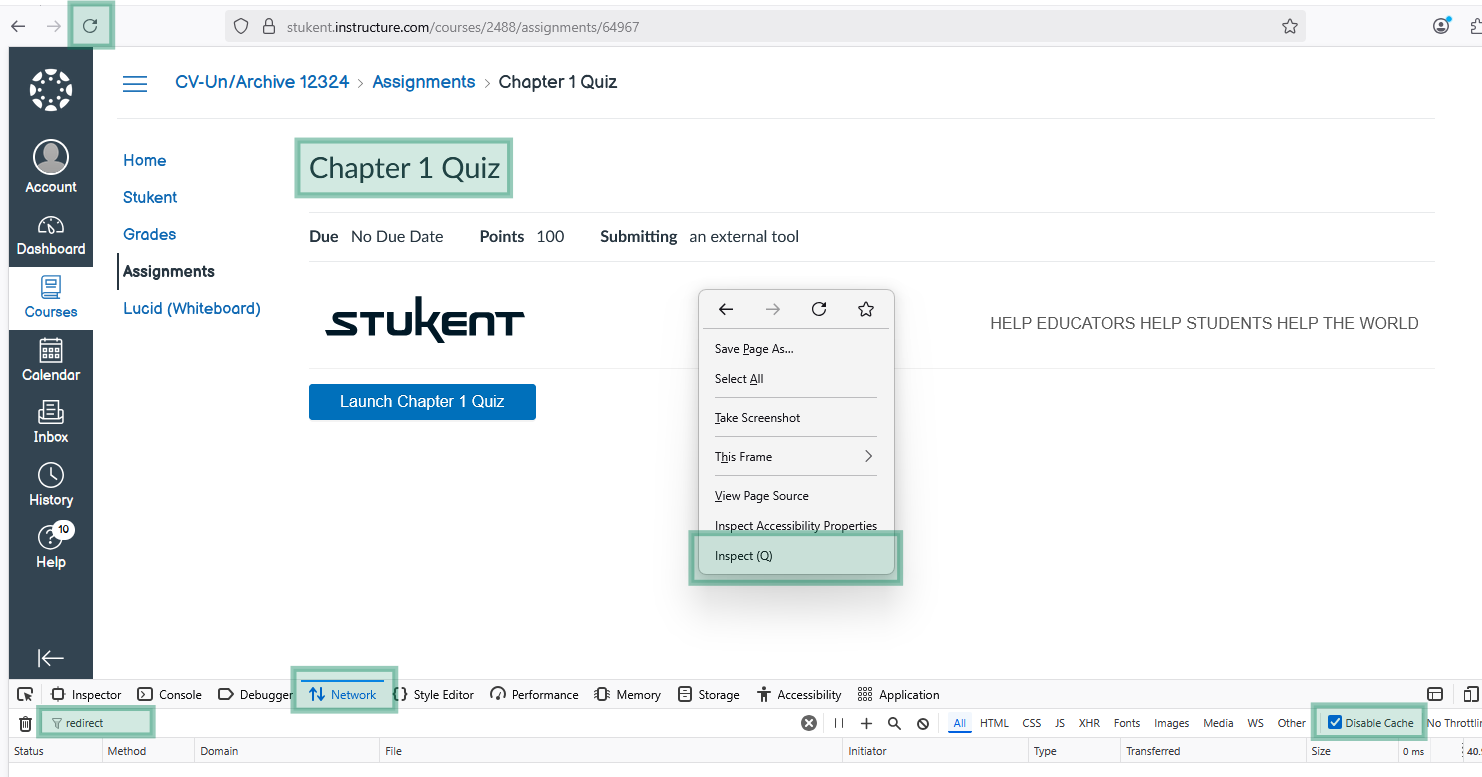Open the network search magnifier icon
The width and height of the screenshot is (1482, 777).
(x=894, y=723)
